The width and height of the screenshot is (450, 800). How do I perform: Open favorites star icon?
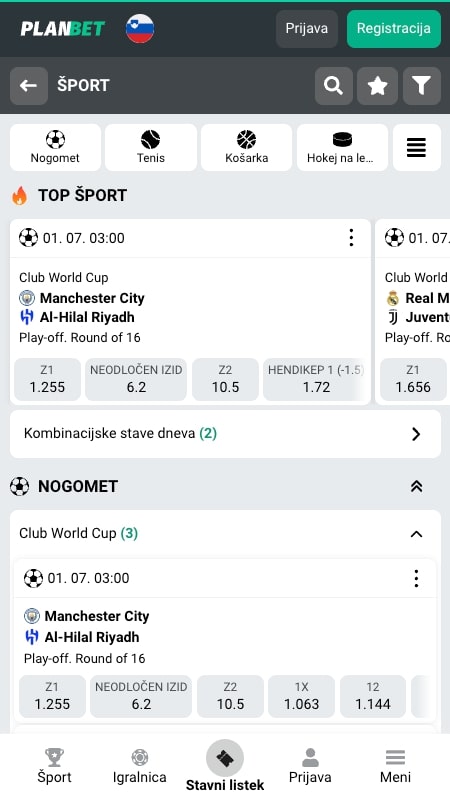[x=378, y=86]
